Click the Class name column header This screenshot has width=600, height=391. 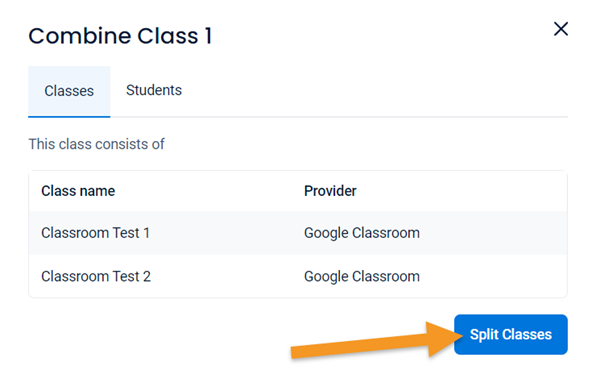(x=78, y=191)
